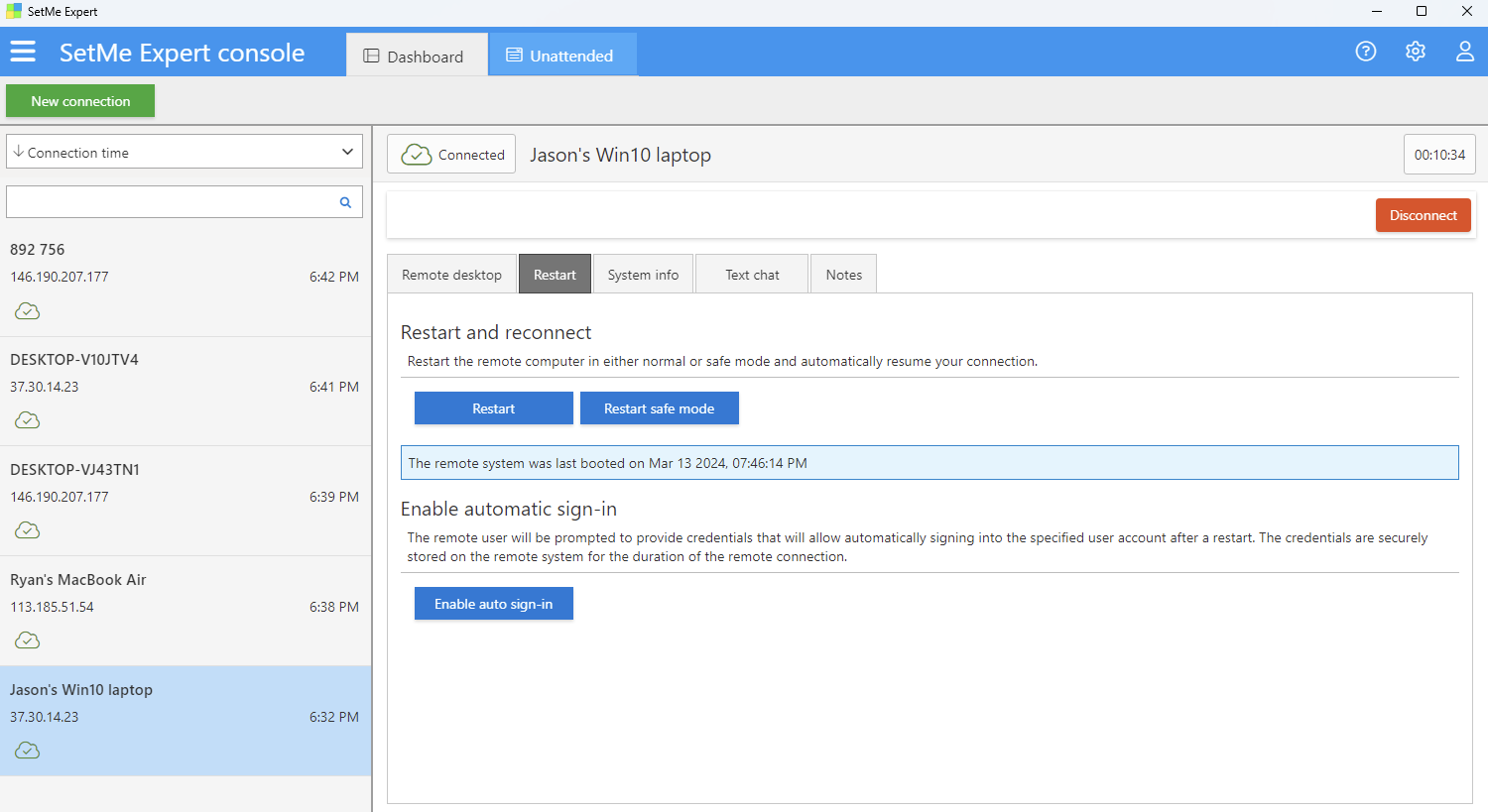Screen dimensions: 1488x812
Task: Click cloud status icon for DESKTOP-VJ43TN1
Action: (x=28, y=530)
